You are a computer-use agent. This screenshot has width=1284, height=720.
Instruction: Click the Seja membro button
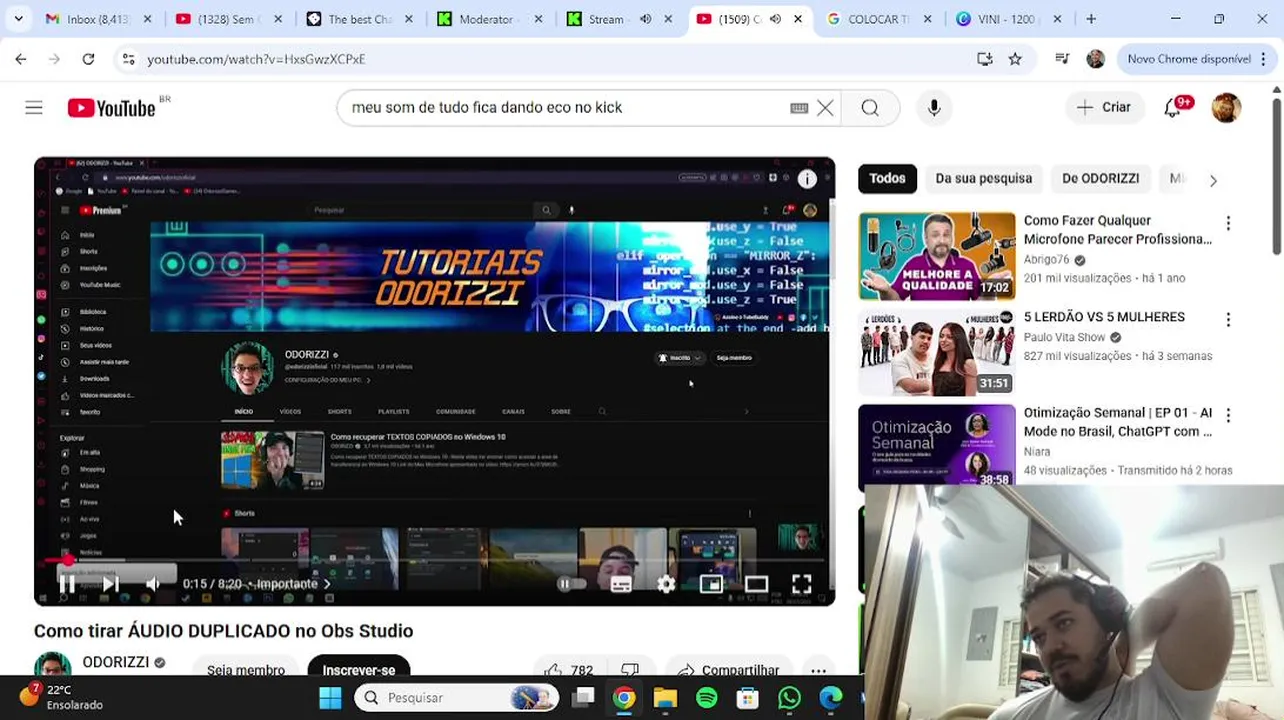click(x=246, y=670)
